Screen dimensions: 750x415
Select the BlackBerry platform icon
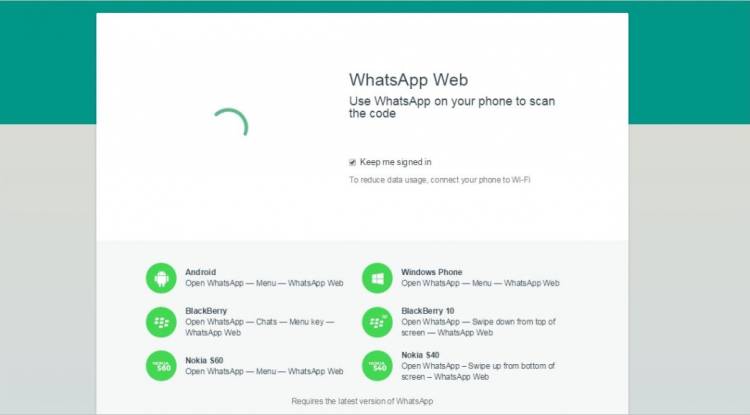click(161, 322)
